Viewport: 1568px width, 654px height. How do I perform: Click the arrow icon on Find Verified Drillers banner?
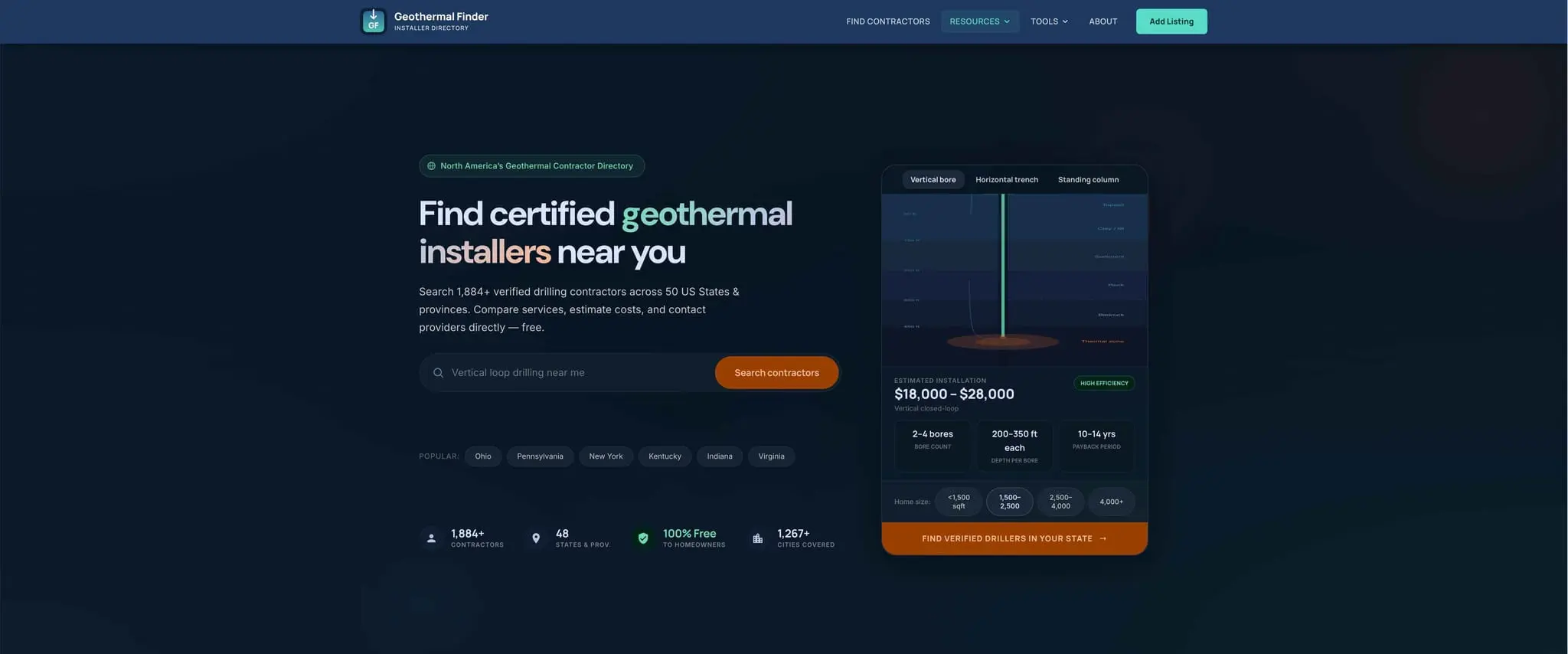(1103, 538)
